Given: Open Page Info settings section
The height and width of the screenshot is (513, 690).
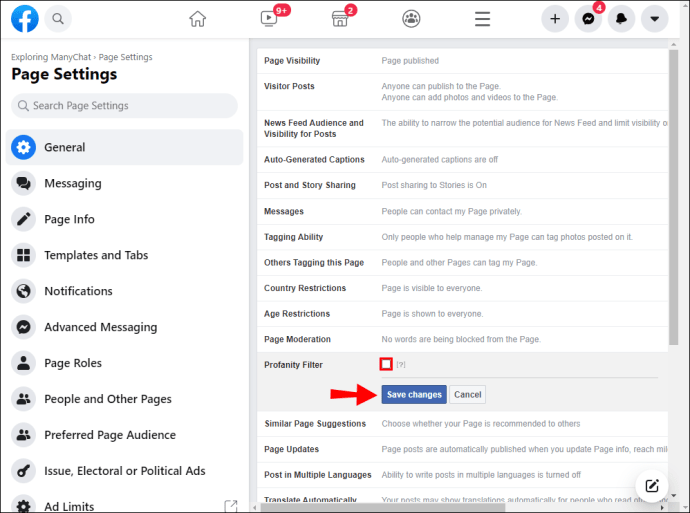Looking at the screenshot, I should (125, 219).
